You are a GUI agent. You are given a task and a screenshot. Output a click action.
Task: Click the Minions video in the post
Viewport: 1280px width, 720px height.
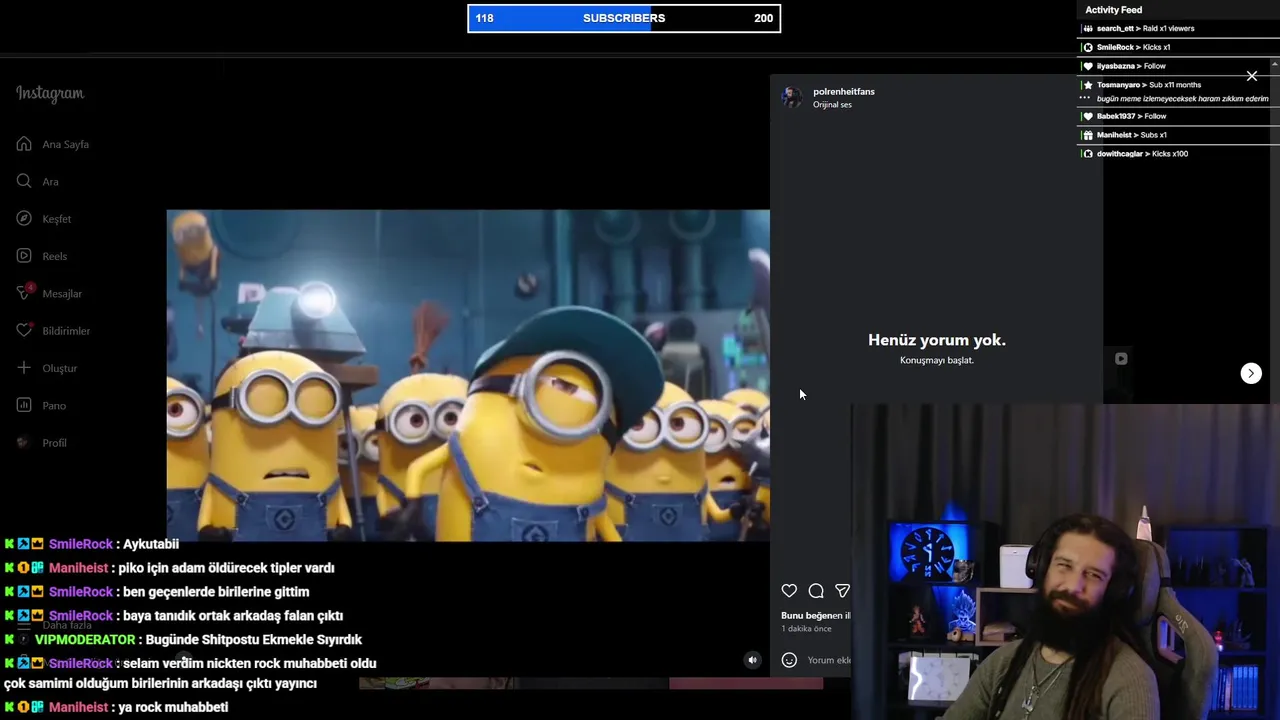tap(468, 375)
